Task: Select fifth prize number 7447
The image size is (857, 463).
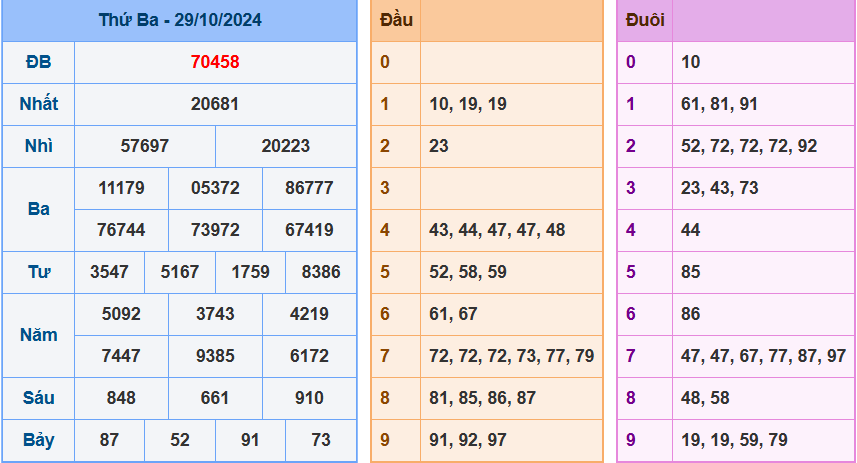Action: pyautogui.click(x=121, y=356)
